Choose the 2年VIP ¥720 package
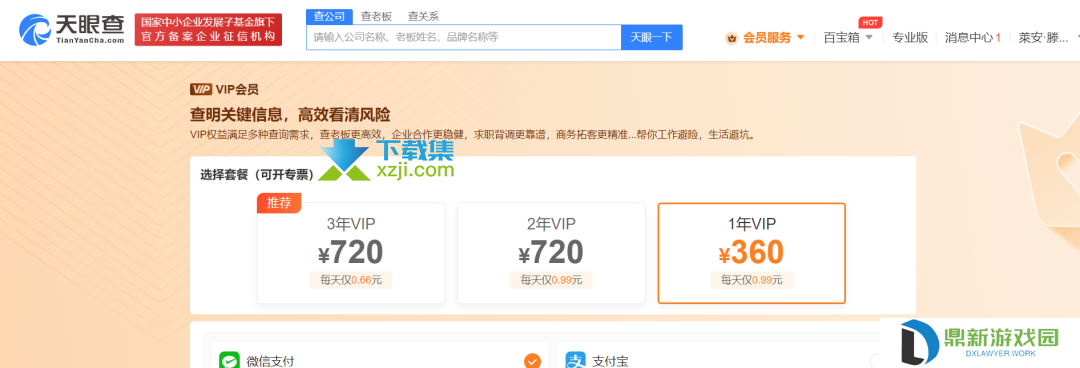The height and width of the screenshot is (368, 1080). click(551, 253)
